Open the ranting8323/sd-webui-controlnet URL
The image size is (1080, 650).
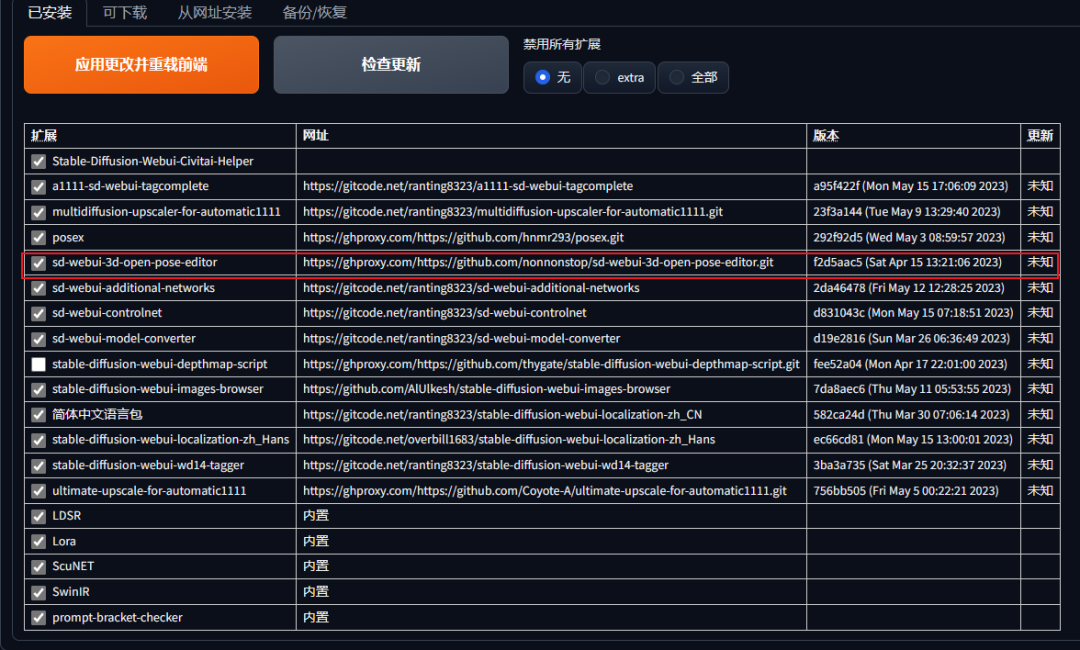click(444, 313)
